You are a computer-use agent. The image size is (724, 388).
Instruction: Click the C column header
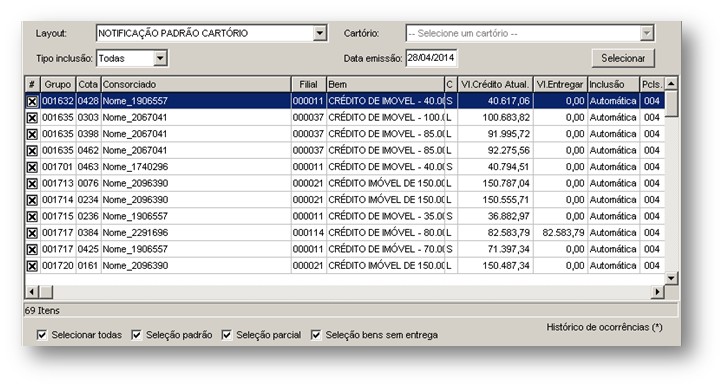pos(451,85)
